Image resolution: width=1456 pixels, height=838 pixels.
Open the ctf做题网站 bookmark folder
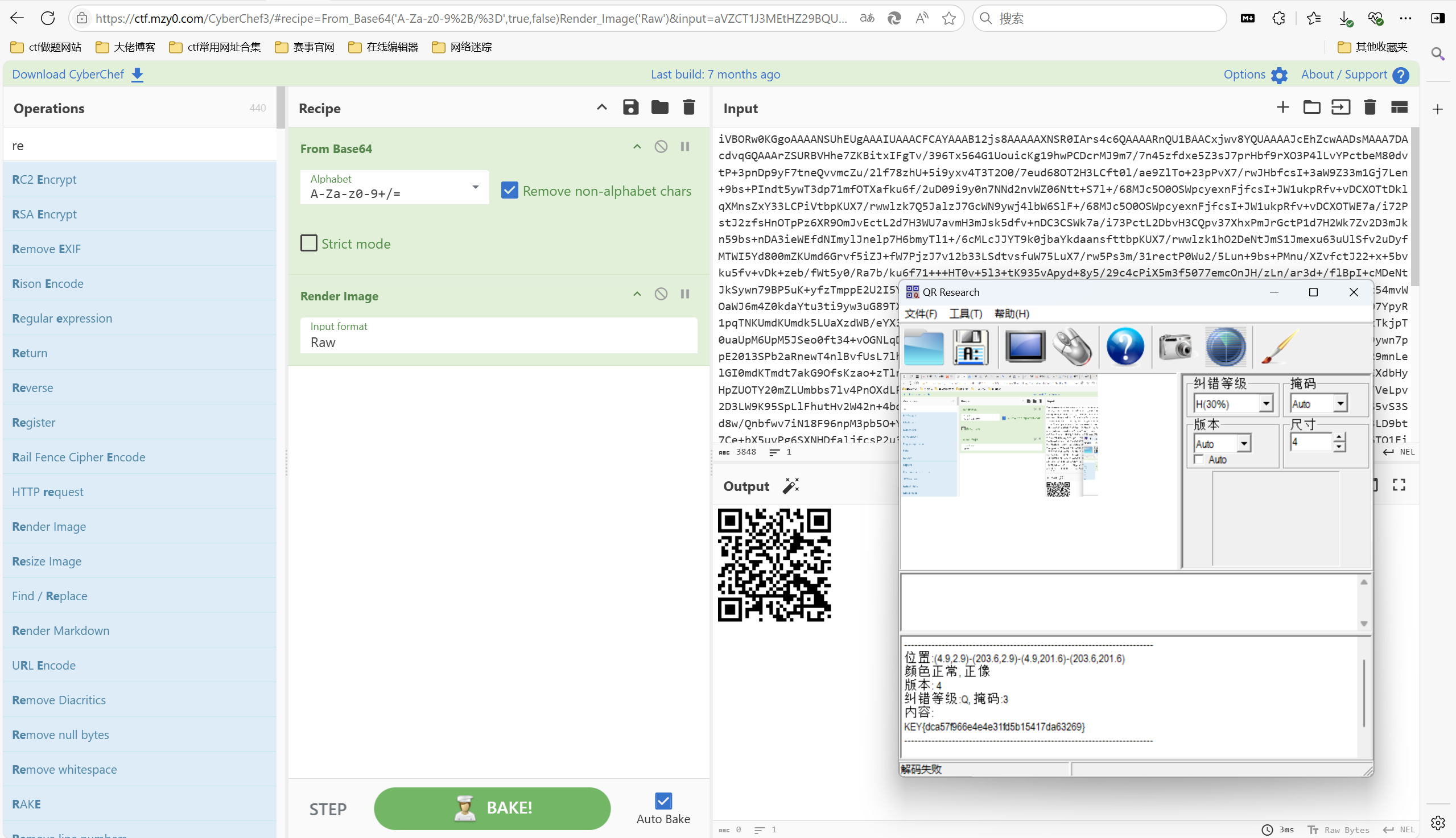tap(46, 47)
